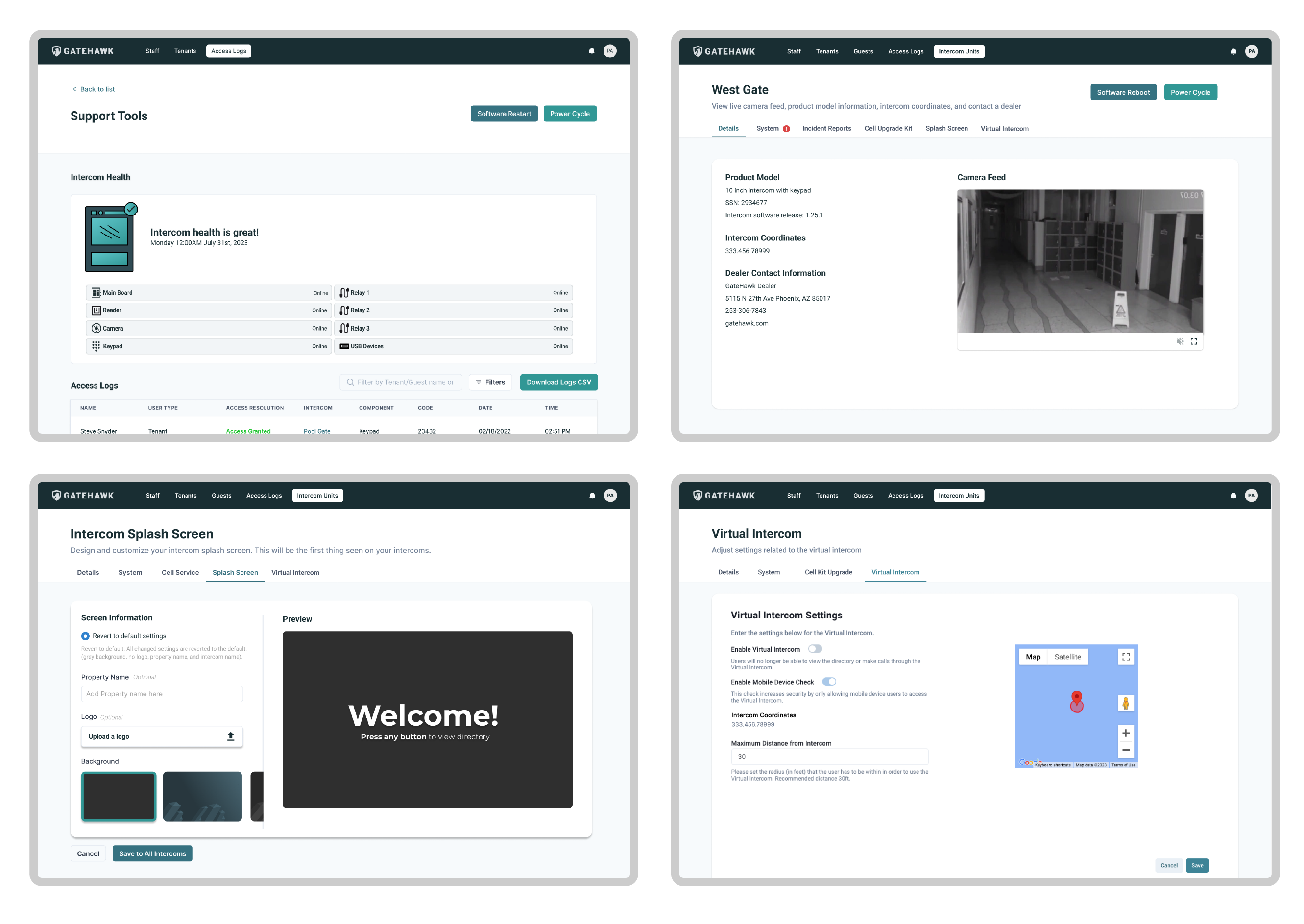The height and width of the screenshot is (924, 1304).
Task: Select the dark grey background swatch
Action: point(119,796)
